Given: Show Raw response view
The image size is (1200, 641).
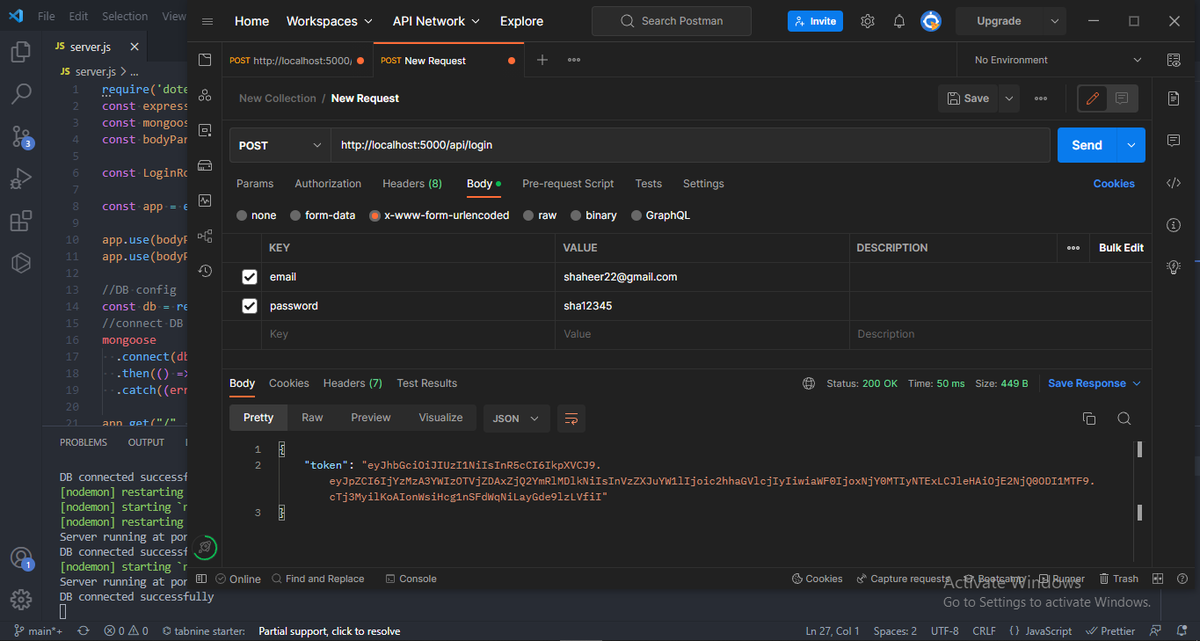Looking at the screenshot, I should click(312, 418).
